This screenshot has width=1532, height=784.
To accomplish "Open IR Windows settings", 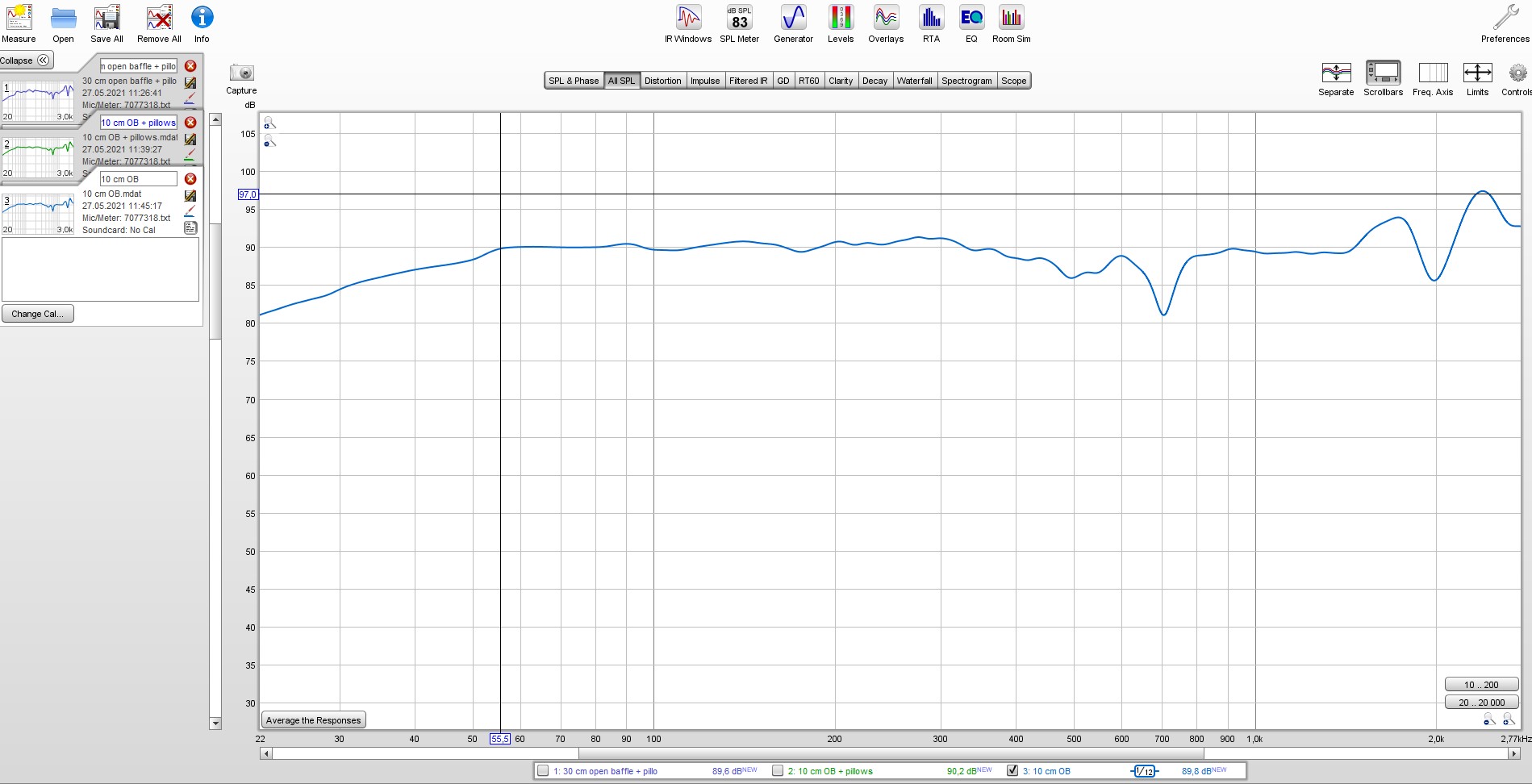I will tap(688, 23).
